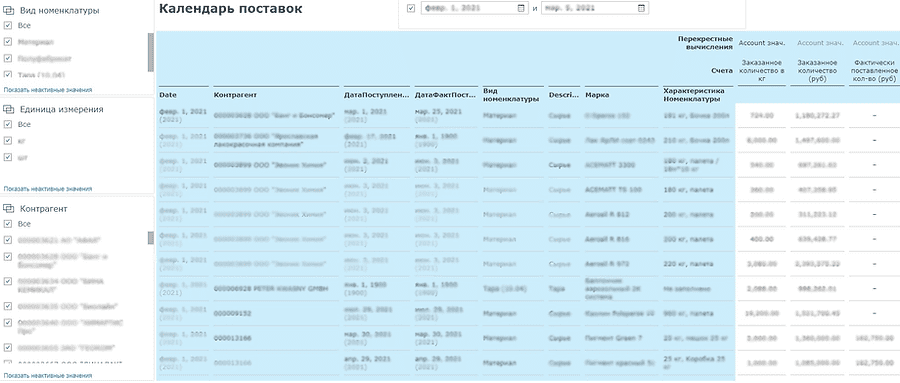Click the Единица измерения filter panel icon
Screen dimensions: 900x383
(9, 109)
